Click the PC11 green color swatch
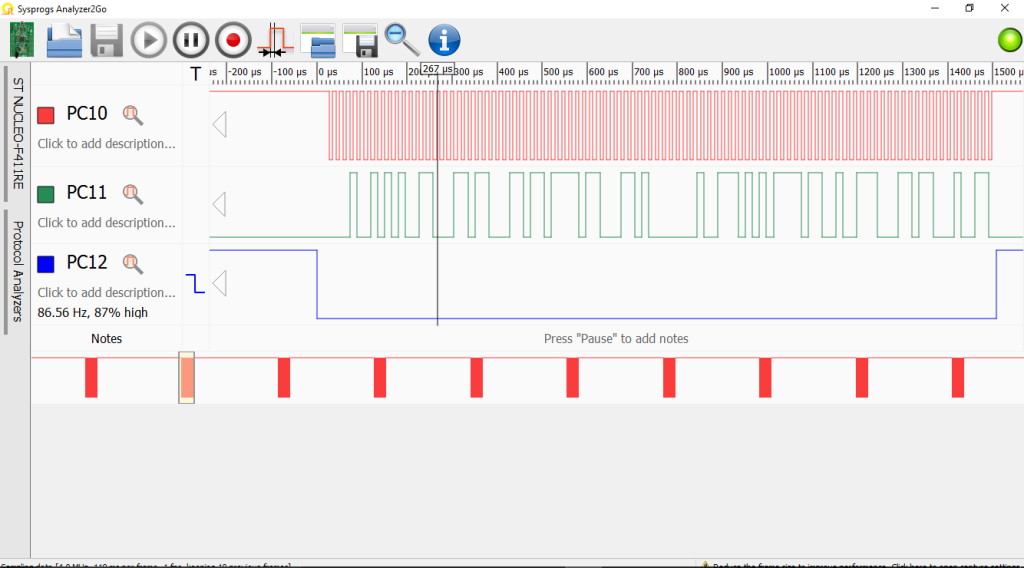 pyautogui.click(x=45, y=194)
